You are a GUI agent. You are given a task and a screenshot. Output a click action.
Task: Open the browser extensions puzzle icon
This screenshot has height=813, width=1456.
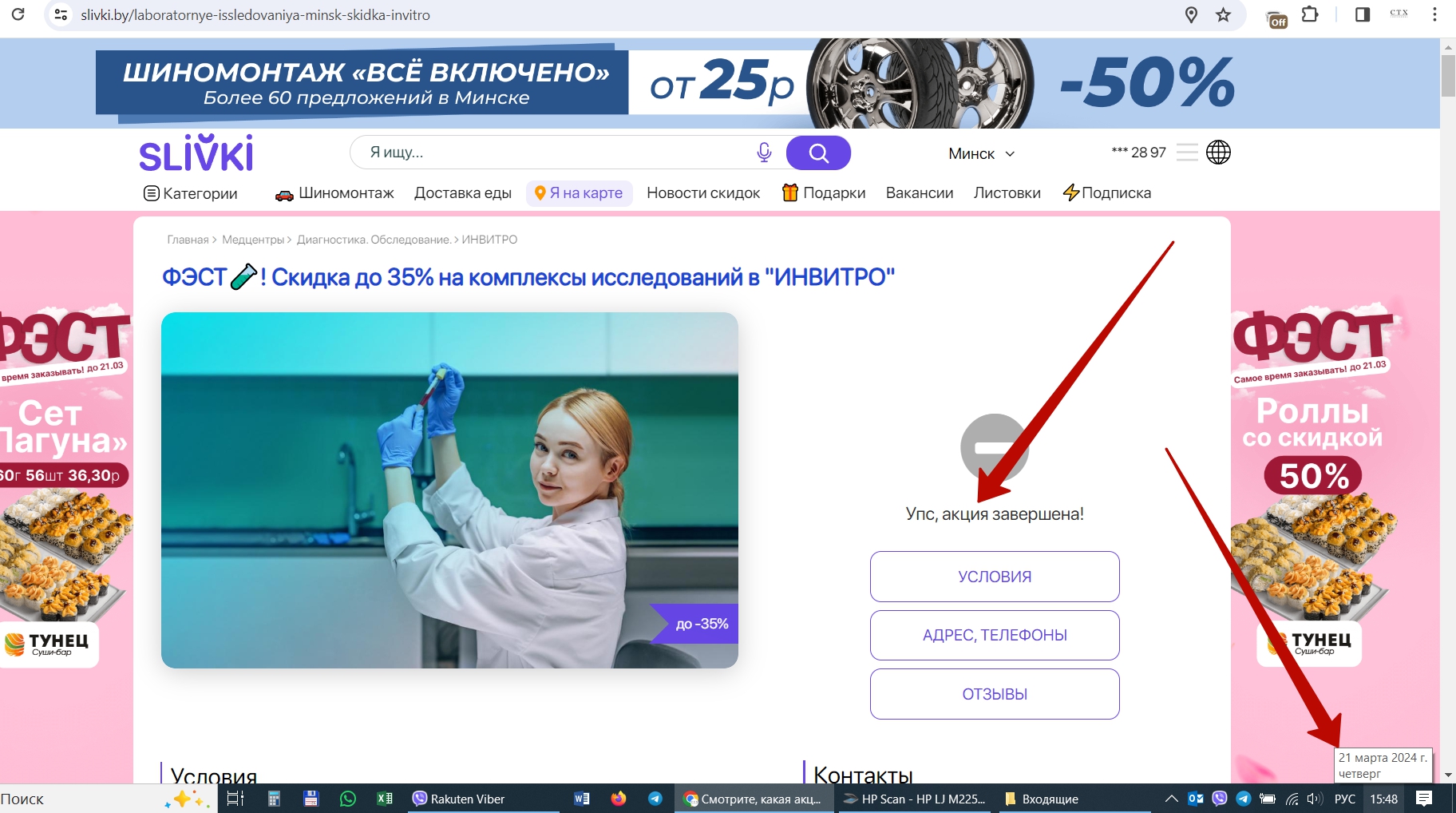[x=1310, y=15]
